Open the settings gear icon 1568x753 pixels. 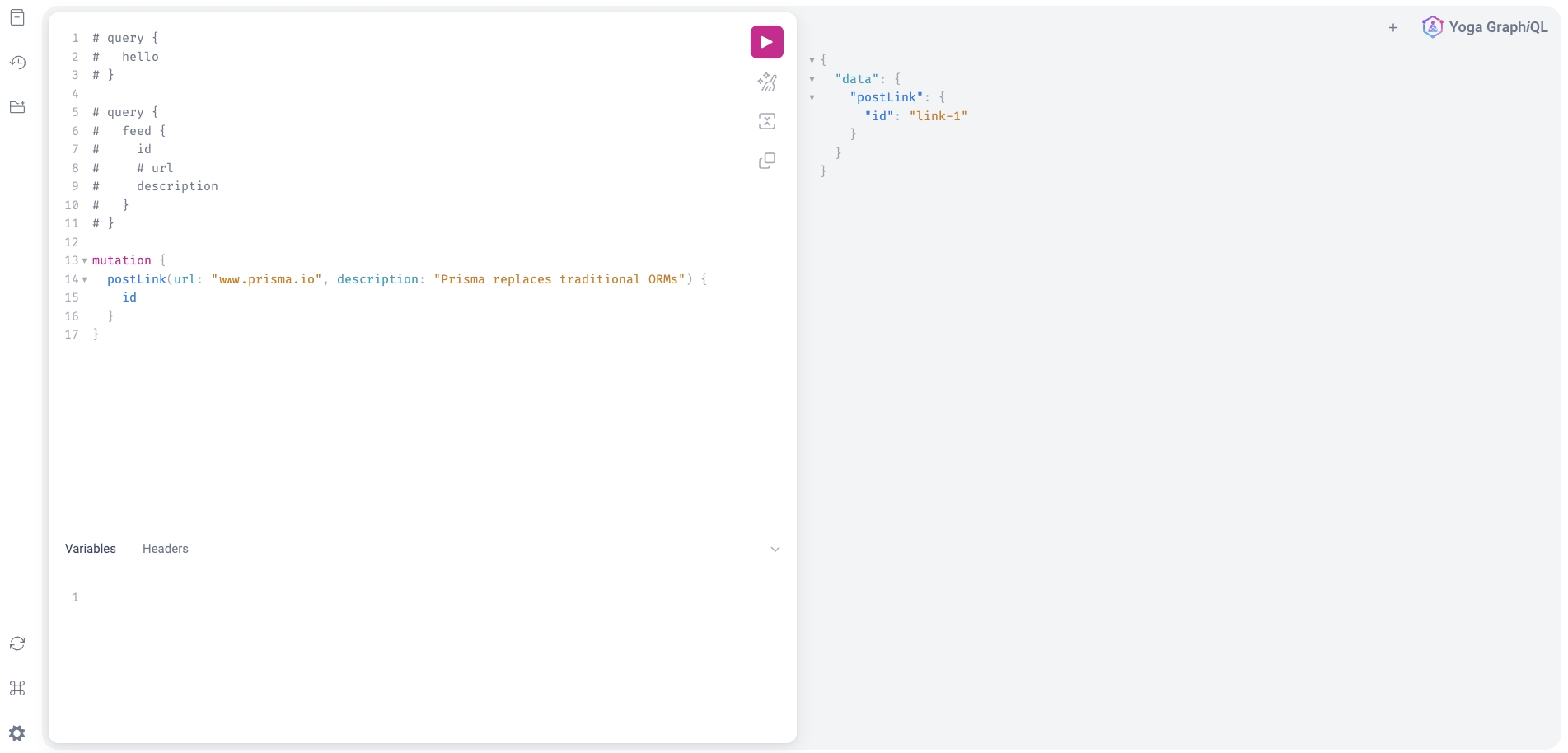[x=17, y=733]
